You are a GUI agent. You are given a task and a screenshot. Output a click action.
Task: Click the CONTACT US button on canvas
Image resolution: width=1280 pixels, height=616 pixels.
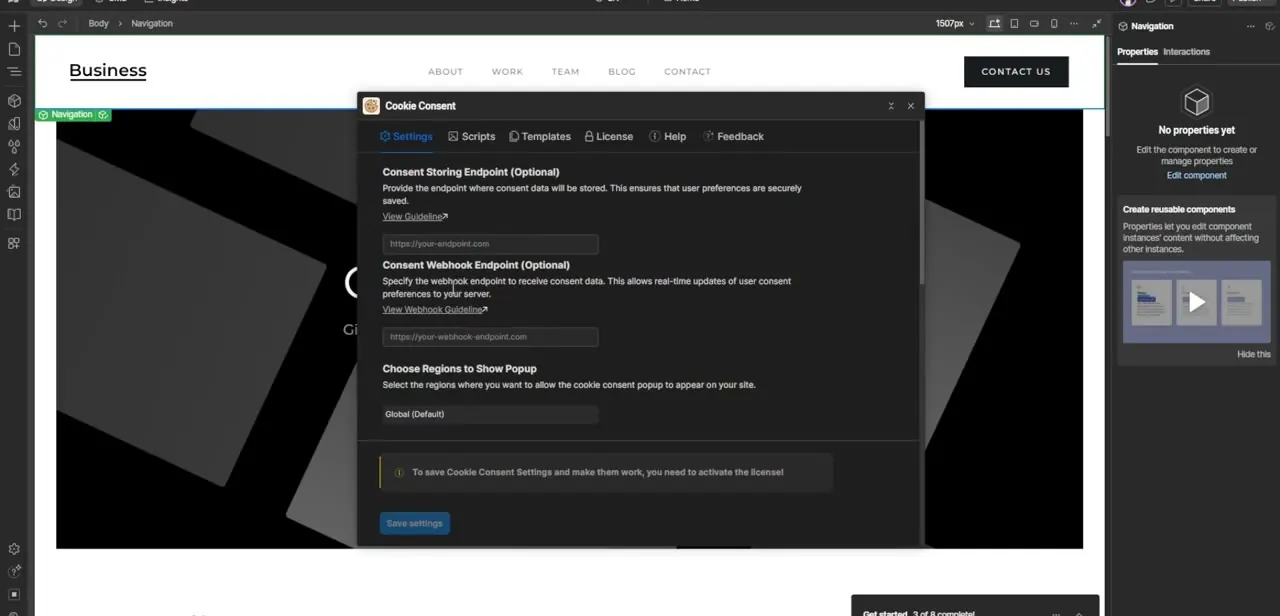[1016, 71]
